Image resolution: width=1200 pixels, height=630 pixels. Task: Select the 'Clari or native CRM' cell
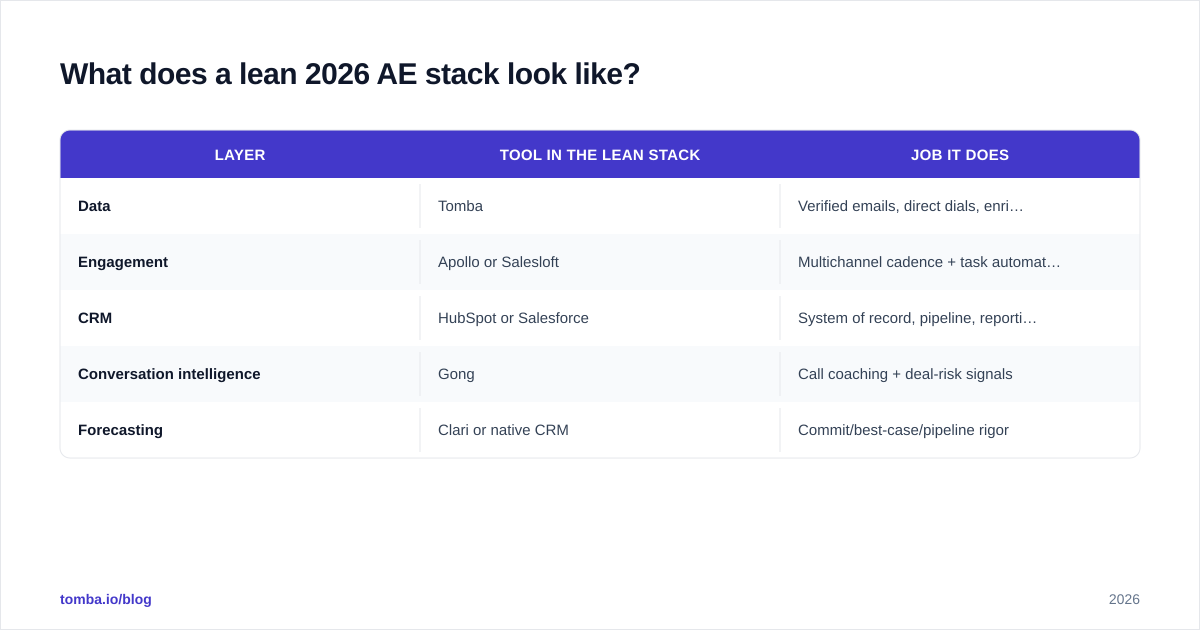tap(600, 430)
